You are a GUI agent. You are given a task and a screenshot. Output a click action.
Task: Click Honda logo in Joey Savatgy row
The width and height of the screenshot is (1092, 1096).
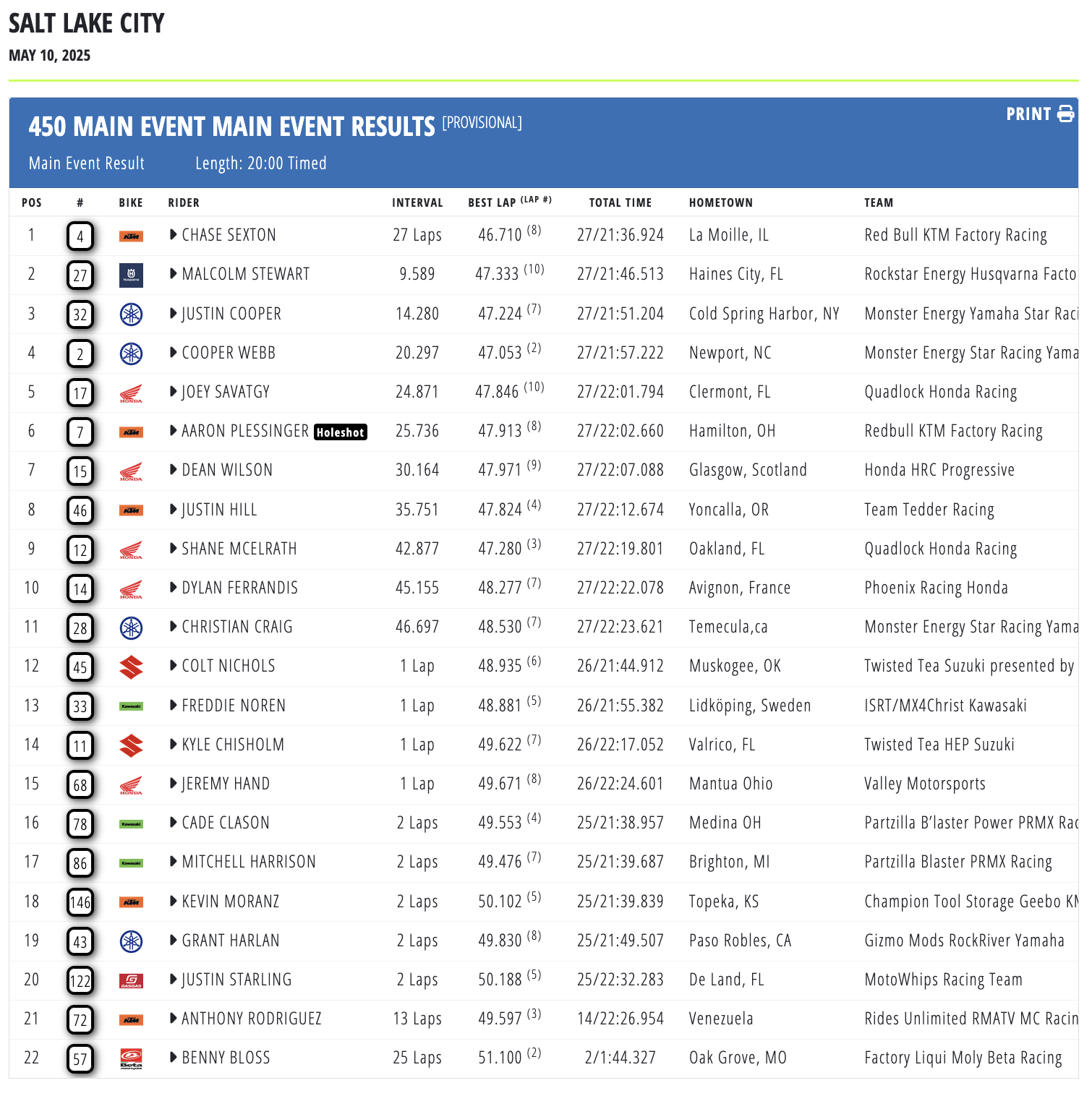click(x=131, y=393)
